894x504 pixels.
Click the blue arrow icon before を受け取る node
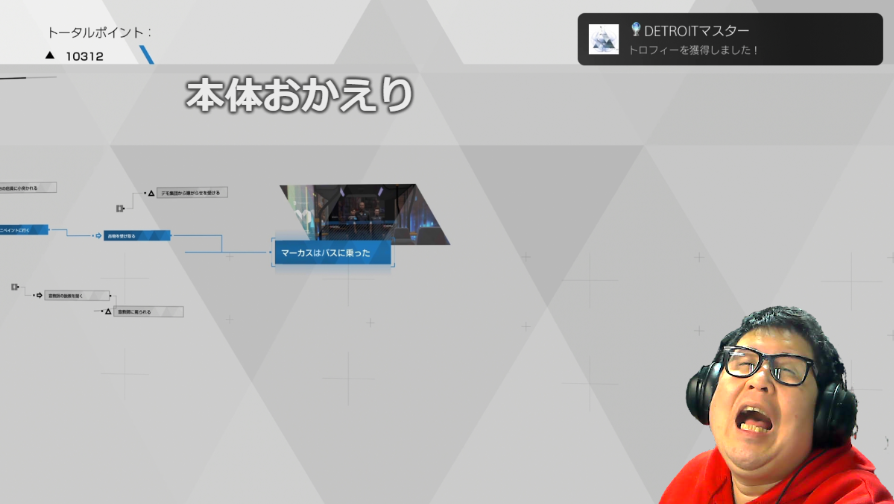98,235
